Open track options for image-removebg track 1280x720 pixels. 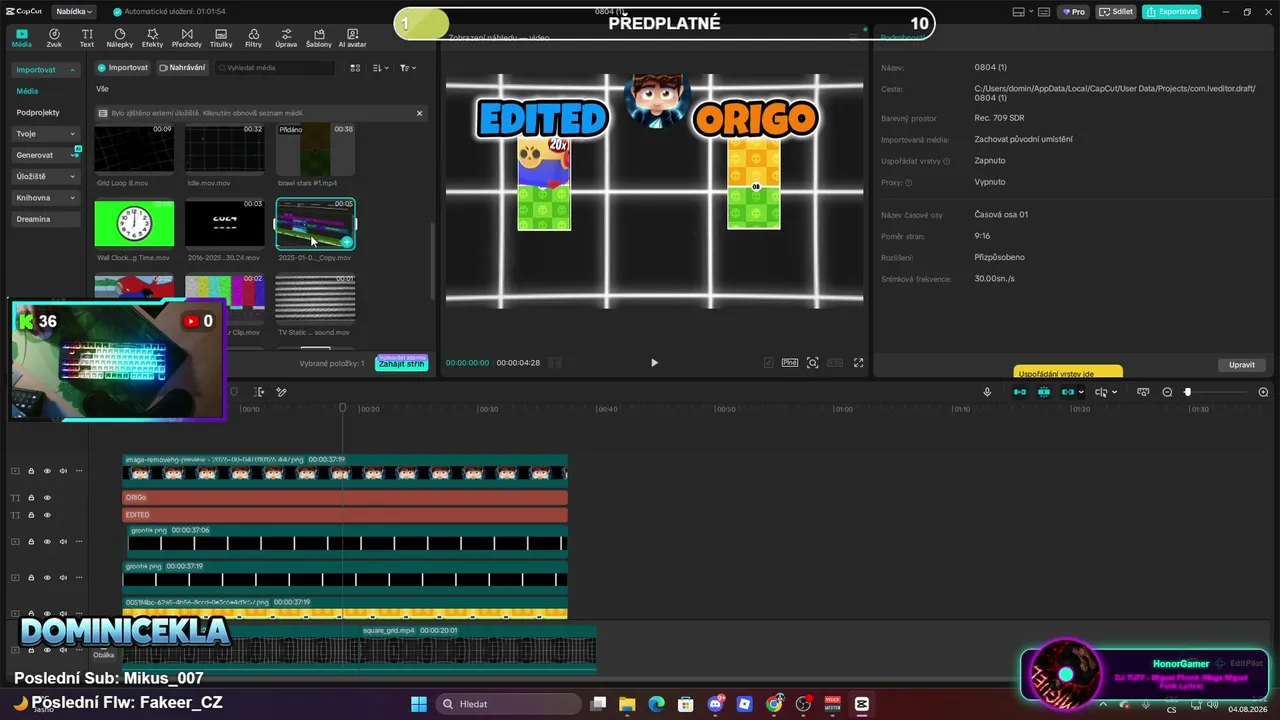tap(79, 471)
